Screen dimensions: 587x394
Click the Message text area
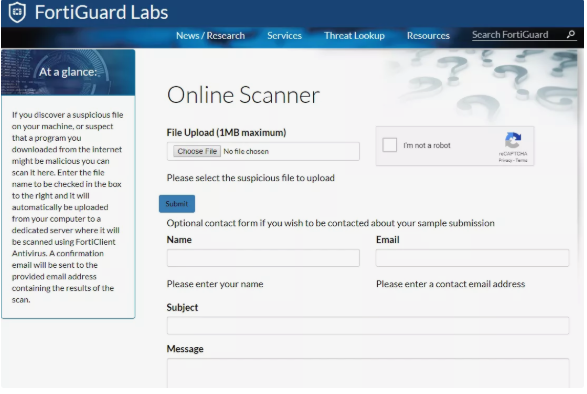click(x=368, y=373)
